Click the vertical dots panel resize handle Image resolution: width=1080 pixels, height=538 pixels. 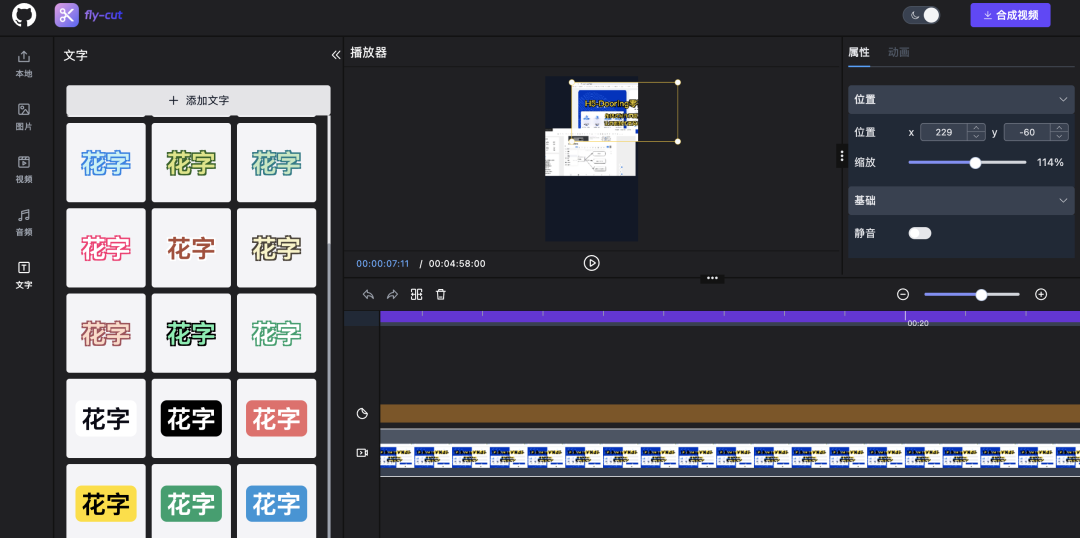click(842, 156)
